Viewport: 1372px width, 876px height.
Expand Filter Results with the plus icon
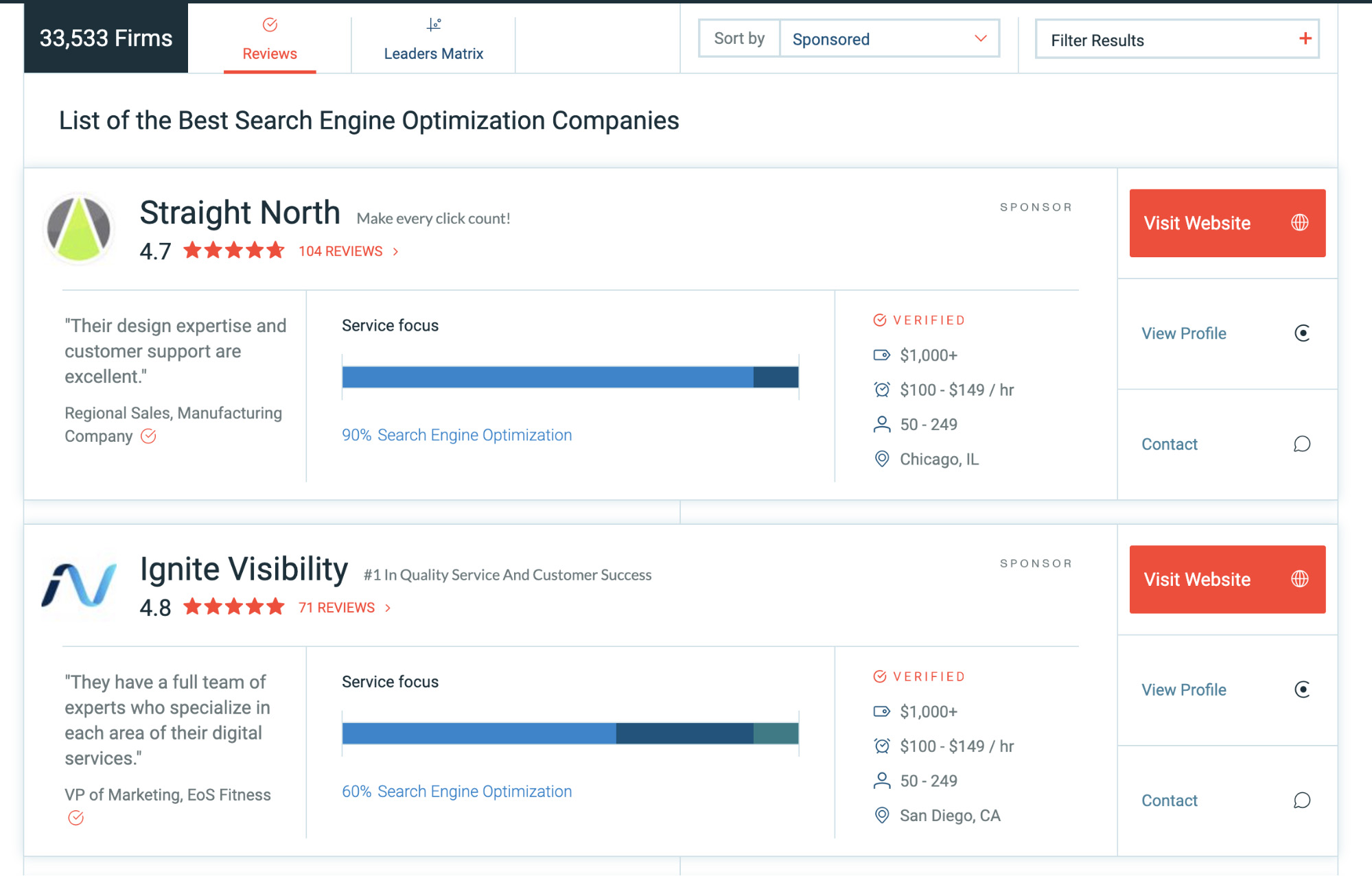pos(1305,38)
